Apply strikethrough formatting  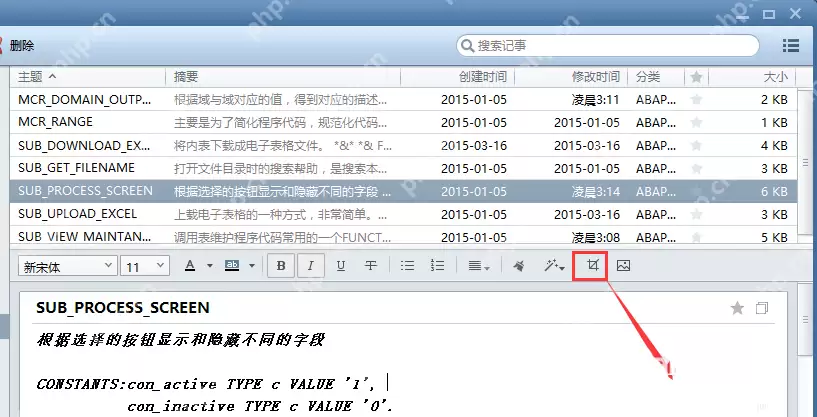(370, 266)
